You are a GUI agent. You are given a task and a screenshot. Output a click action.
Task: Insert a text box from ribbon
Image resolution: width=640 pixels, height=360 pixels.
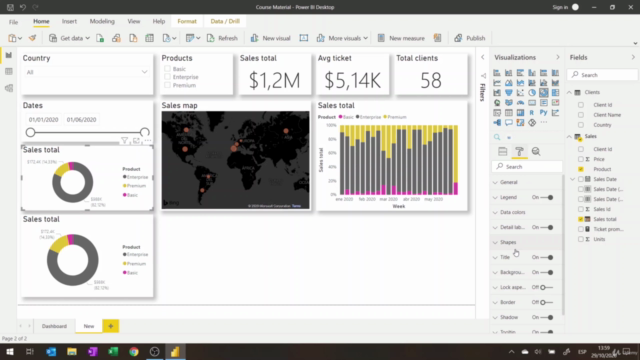pyautogui.click(x=304, y=38)
